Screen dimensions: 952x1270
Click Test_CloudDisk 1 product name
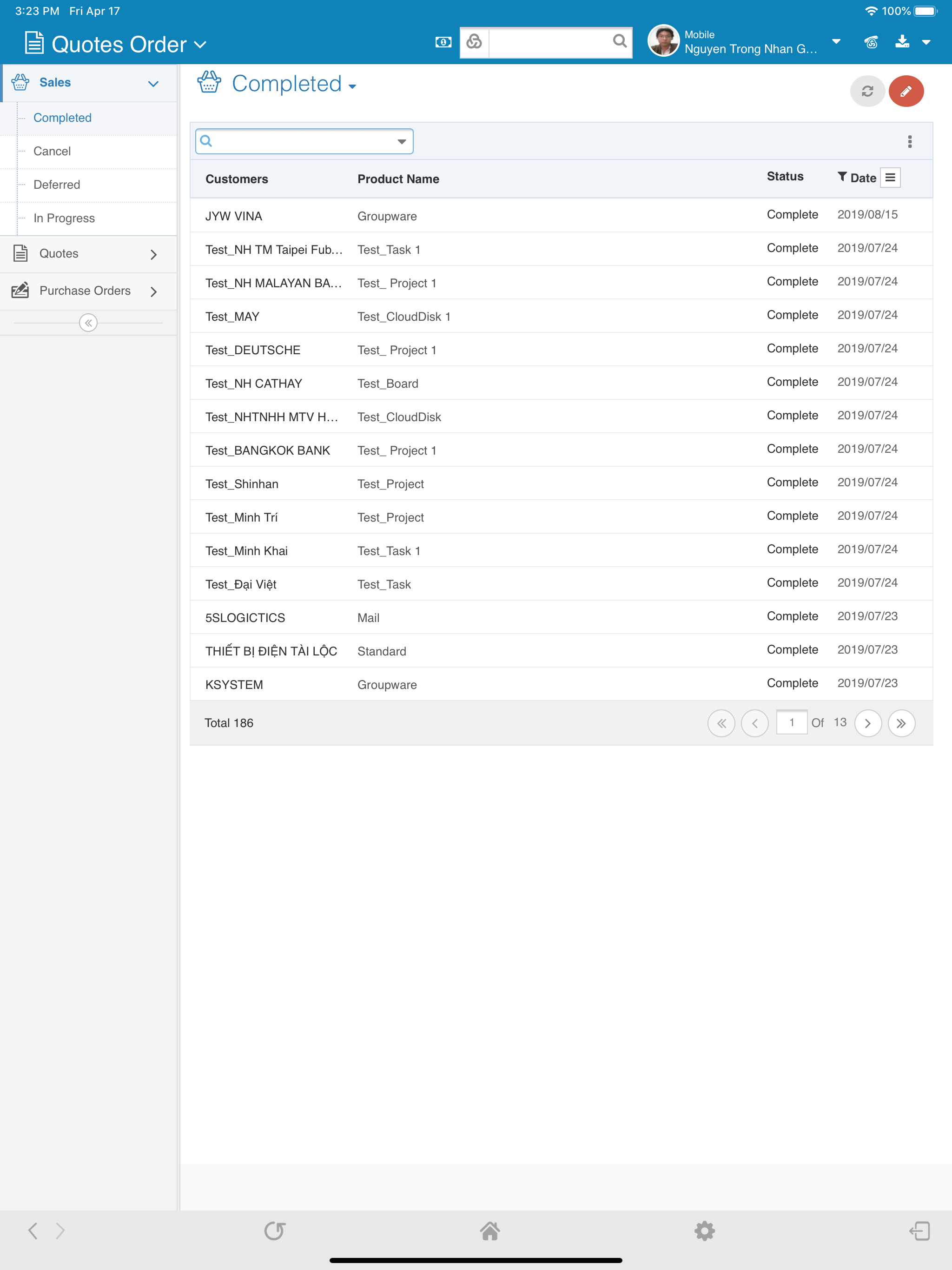tap(403, 317)
